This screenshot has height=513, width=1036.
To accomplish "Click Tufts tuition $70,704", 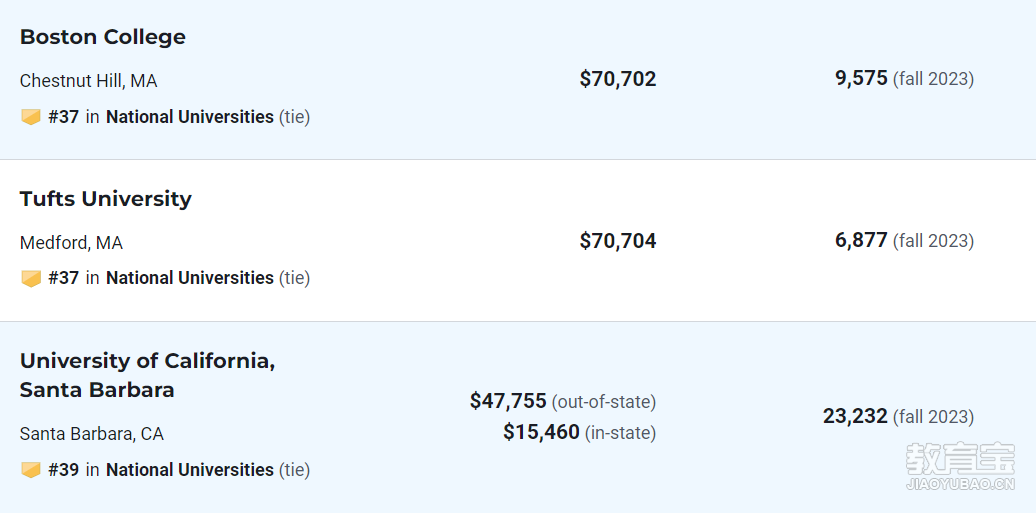I will tap(618, 241).
